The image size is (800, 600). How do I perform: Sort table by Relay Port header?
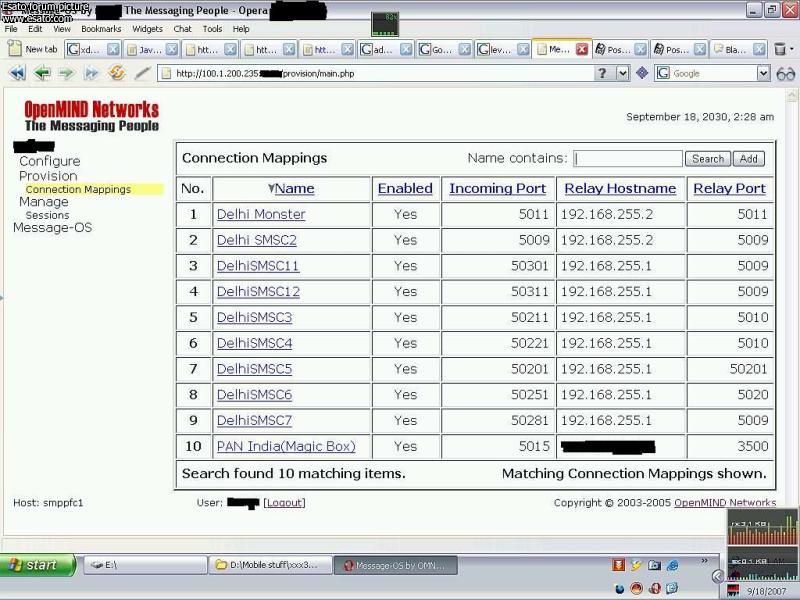730,189
